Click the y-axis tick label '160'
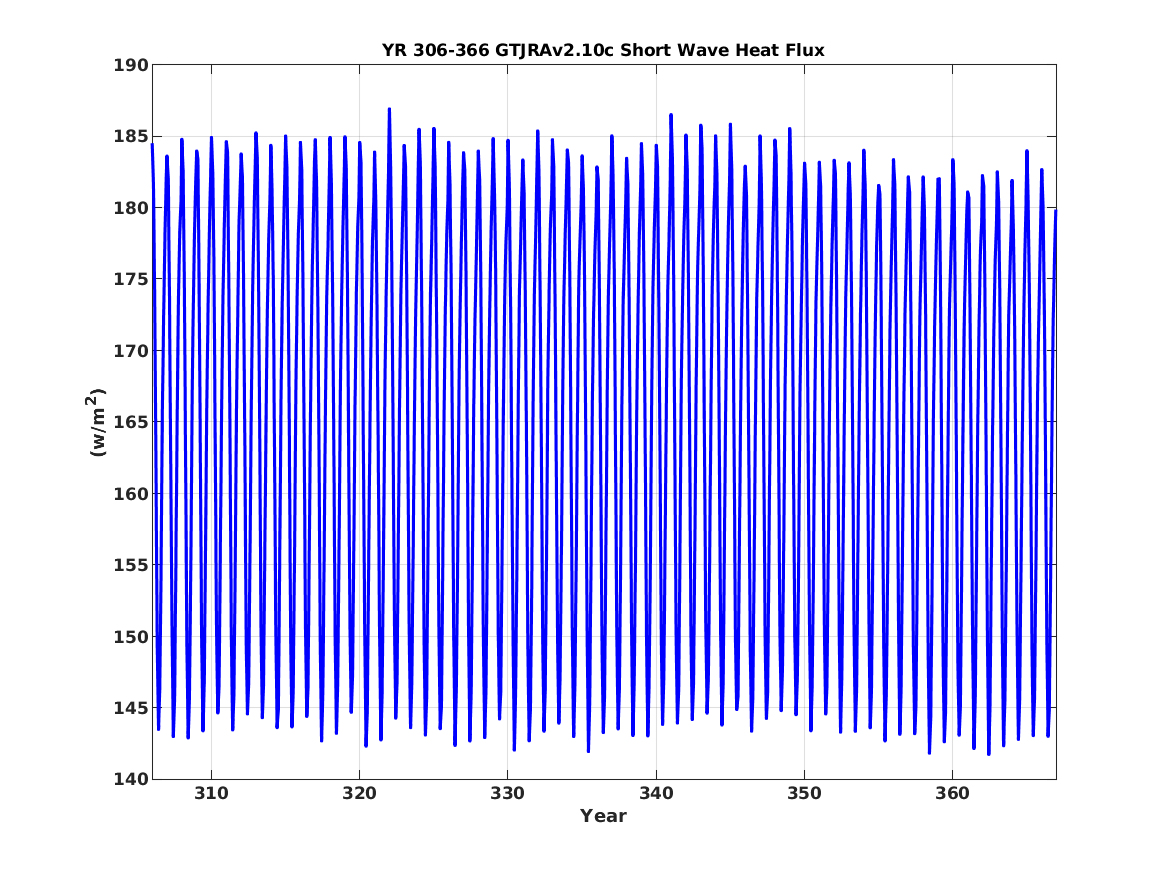Image resolution: width=1167 pixels, height=875 pixels. click(x=130, y=494)
